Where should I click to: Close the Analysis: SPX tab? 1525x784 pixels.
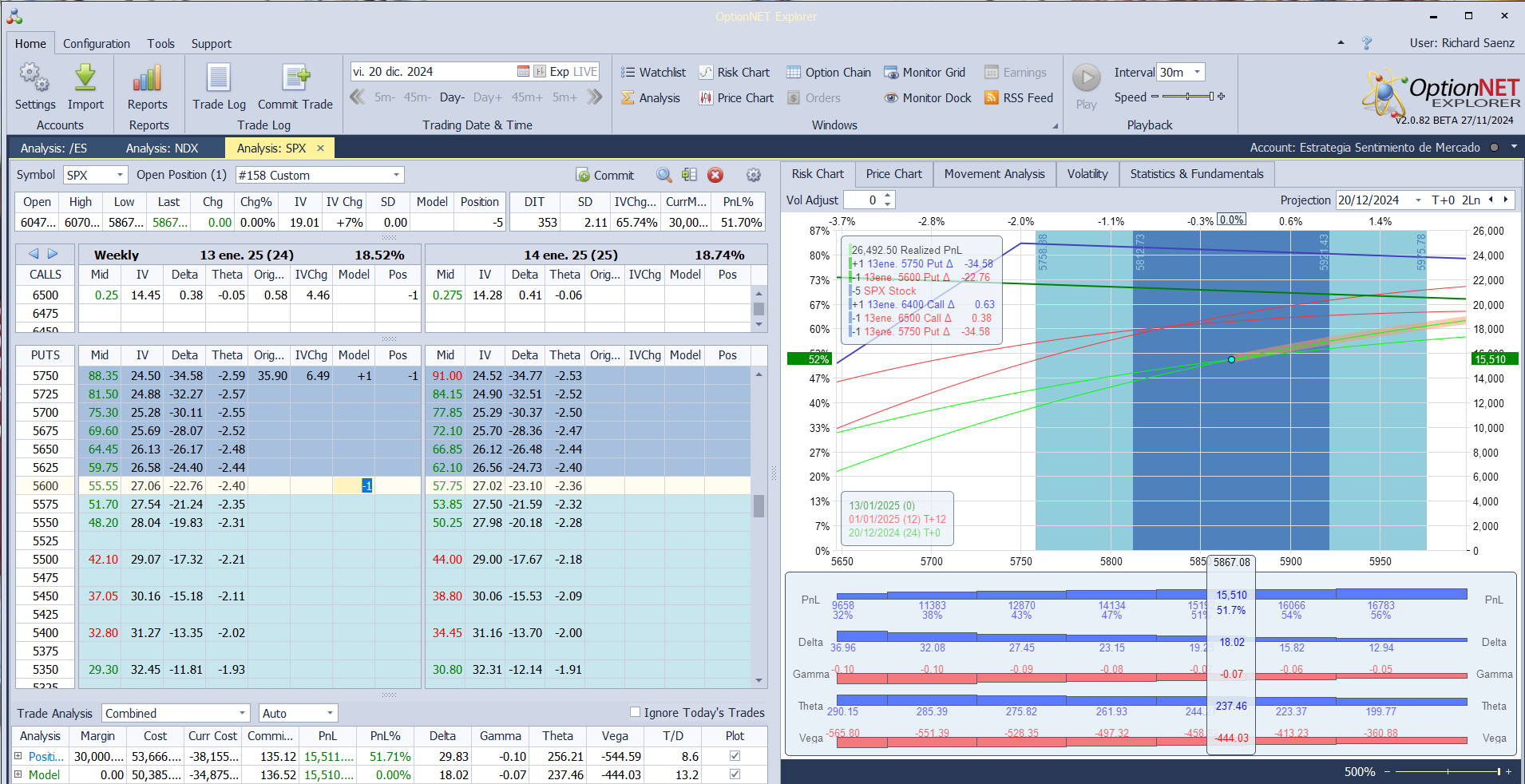tap(321, 148)
